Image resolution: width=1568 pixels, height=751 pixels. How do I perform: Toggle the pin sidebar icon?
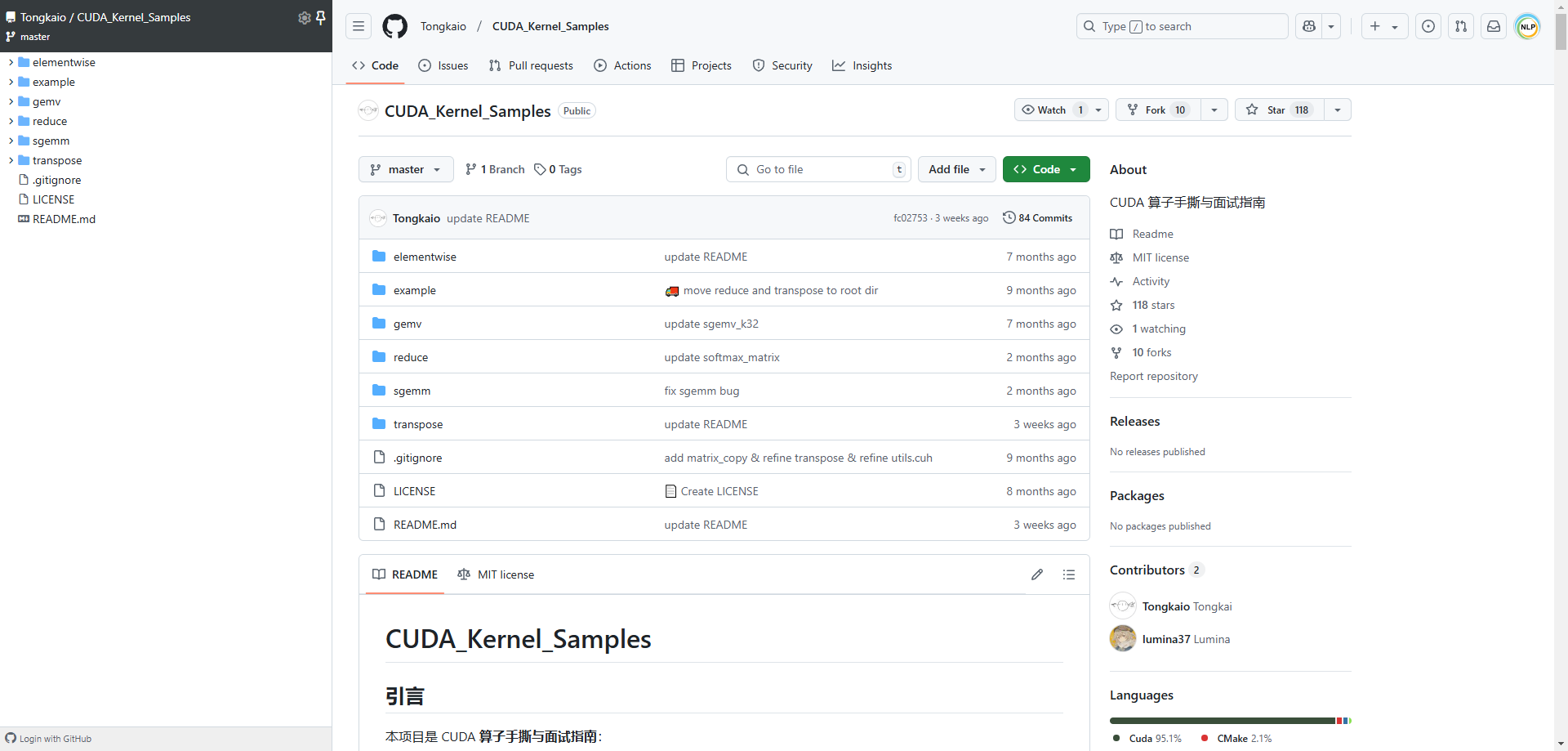pyautogui.click(x=320, y=17)
